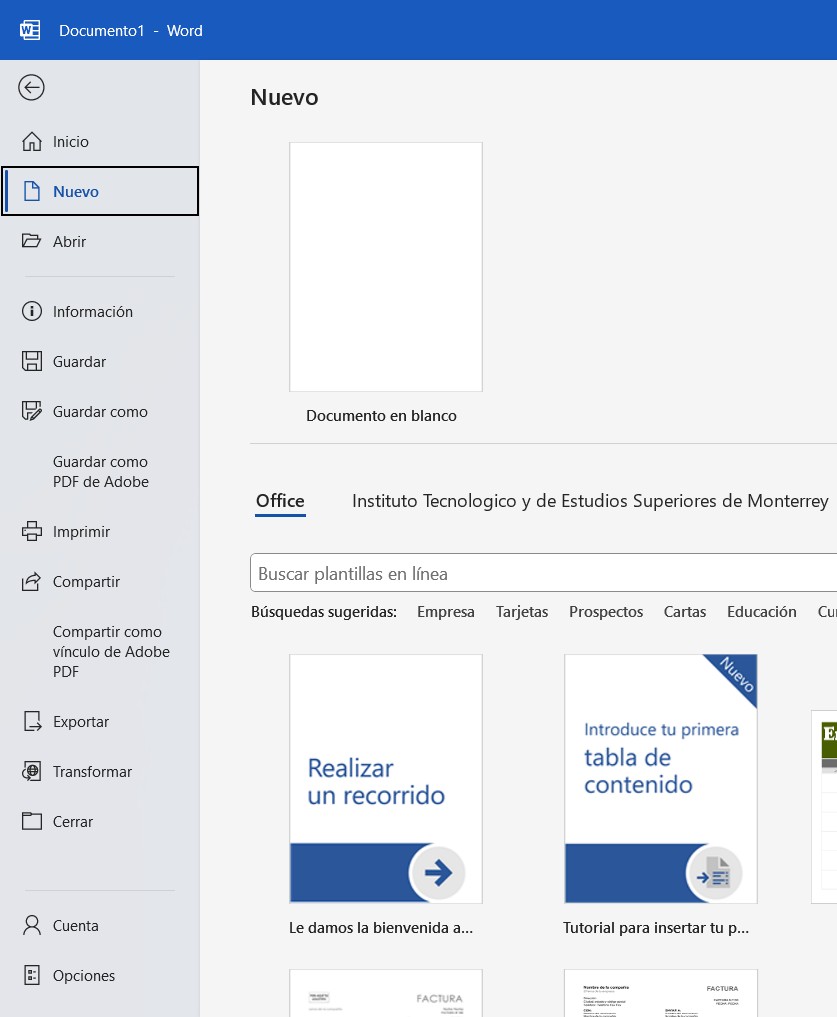Click the Compartir share arrow icon

32,581
